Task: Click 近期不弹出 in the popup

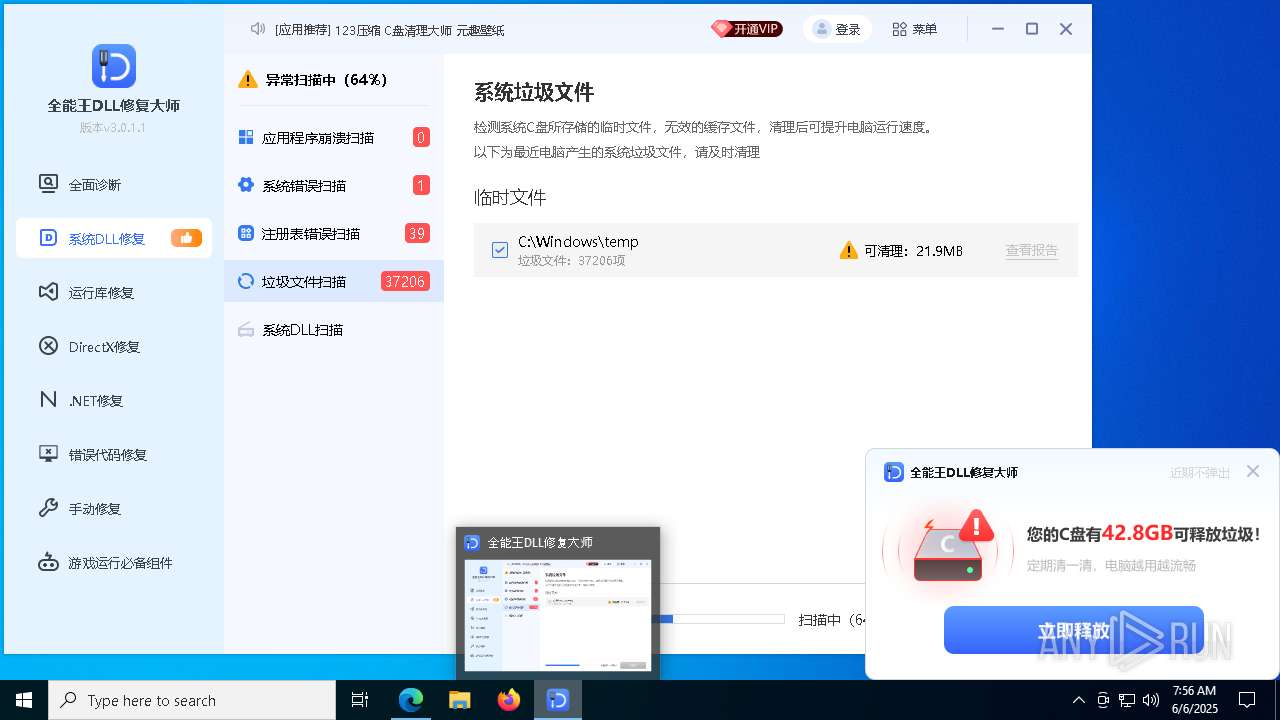Action: [1200, 473]
